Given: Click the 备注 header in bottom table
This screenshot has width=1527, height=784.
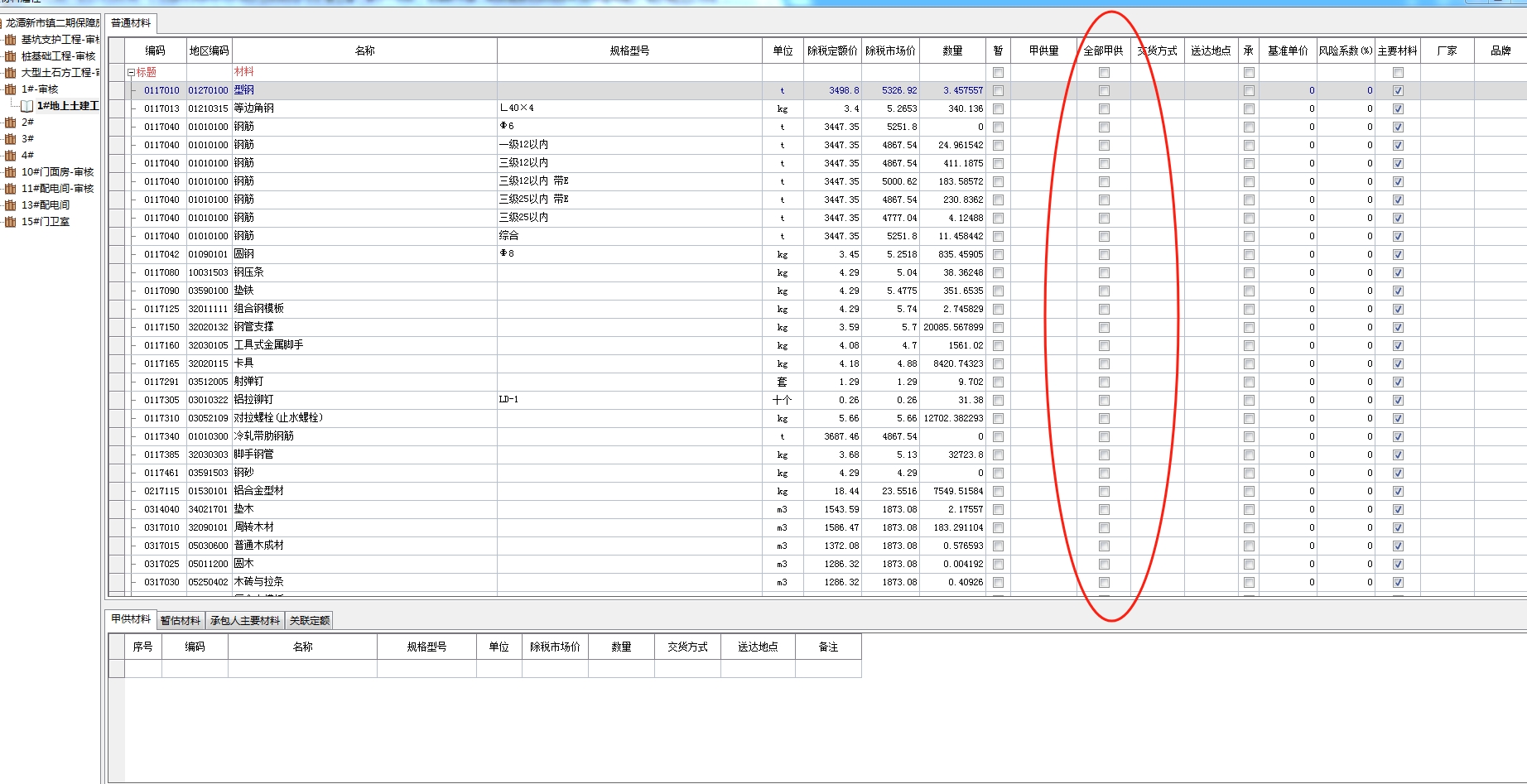Looking at the screenshot, I should click(828, 647).
